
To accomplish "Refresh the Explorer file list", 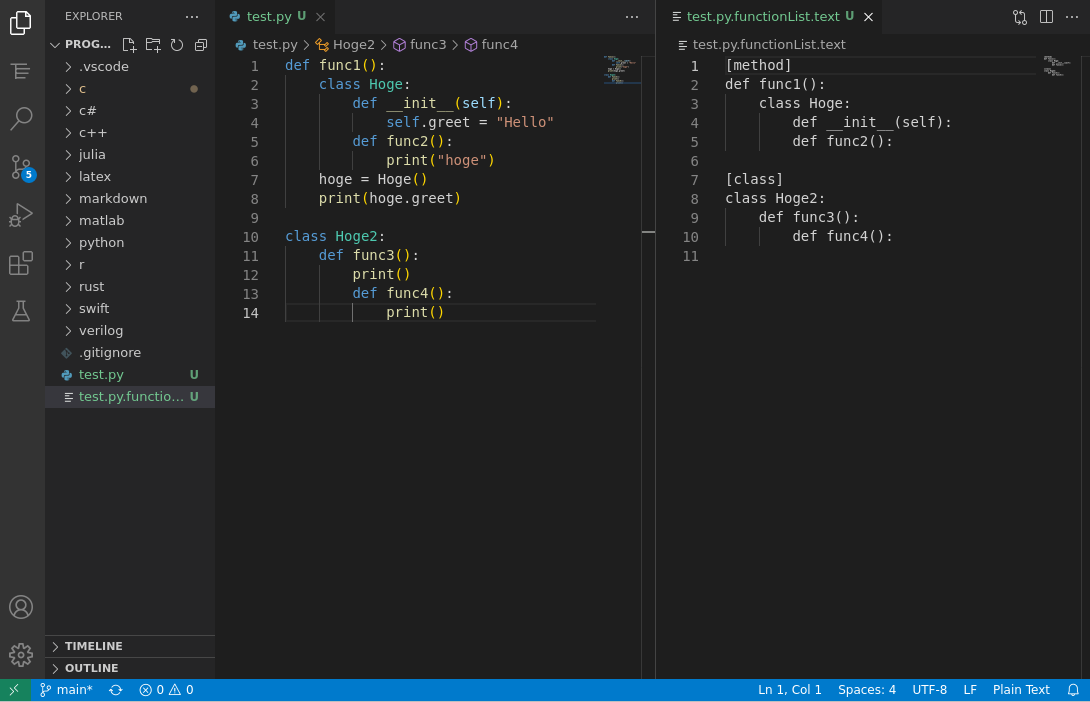I will tap(176, 44).
